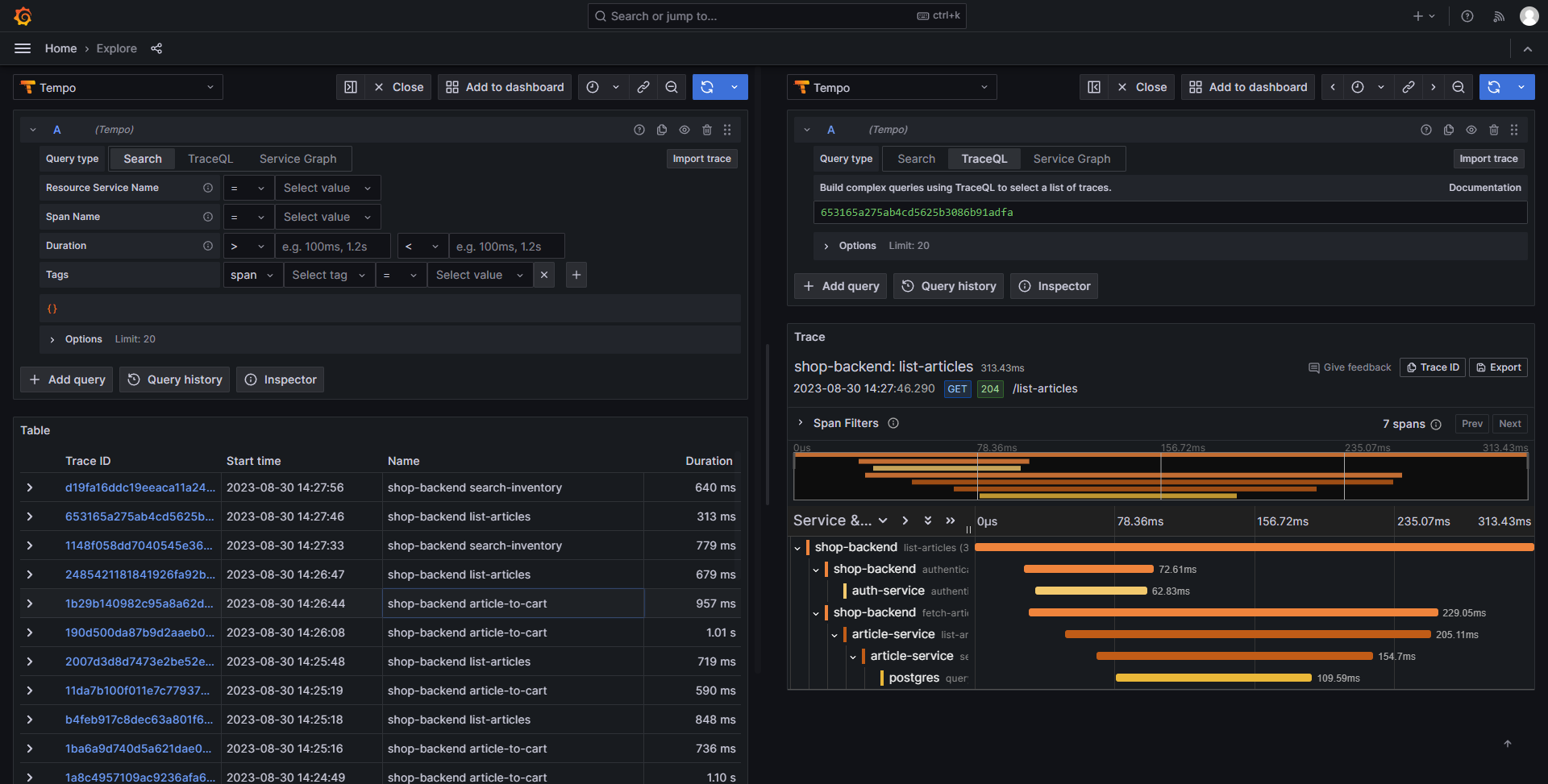Screen dimensions: 1548x784
Task: Click the TraceQL query editor field
Action: click(x=1170, y=213)
